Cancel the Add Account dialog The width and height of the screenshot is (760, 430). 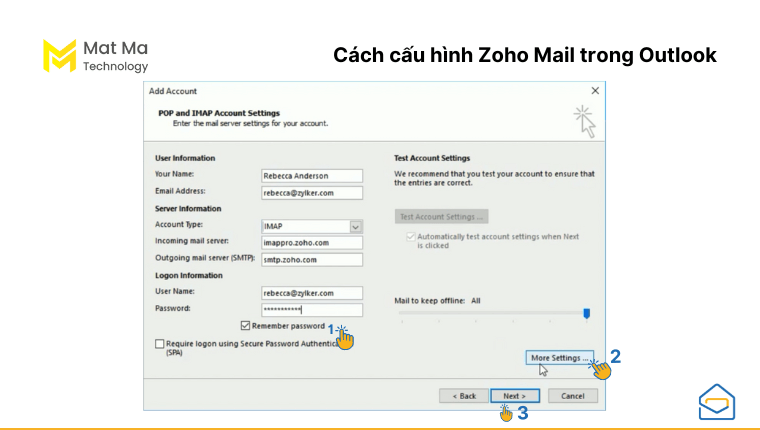[572, 396]
